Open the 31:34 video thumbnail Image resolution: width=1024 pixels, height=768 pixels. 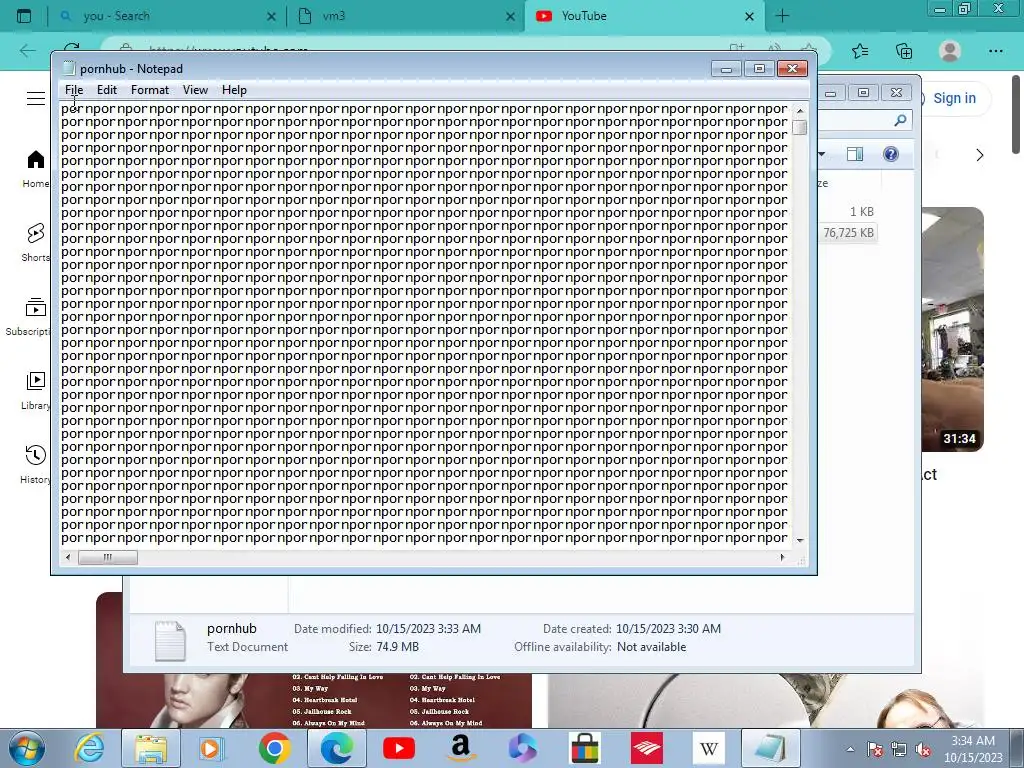pos(952,329)
